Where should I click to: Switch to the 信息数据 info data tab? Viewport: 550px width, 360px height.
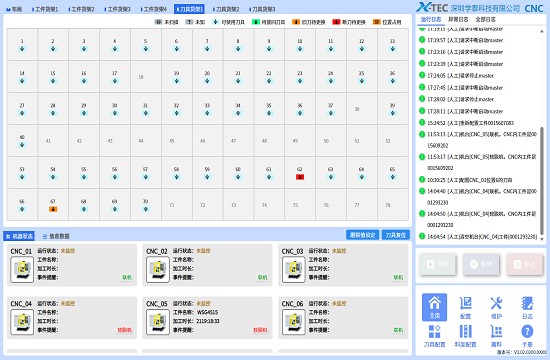(56, 236)
